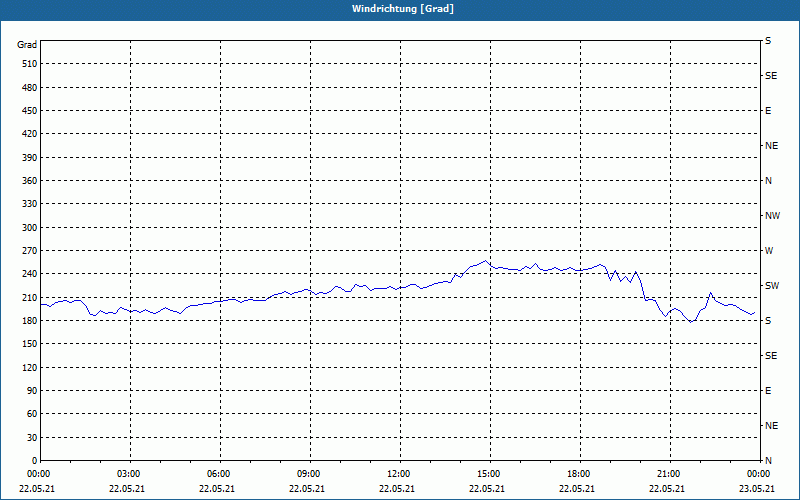Click the 270 degree axis label
The height and width of the screenshot is (500, 800).
(30, 251)
